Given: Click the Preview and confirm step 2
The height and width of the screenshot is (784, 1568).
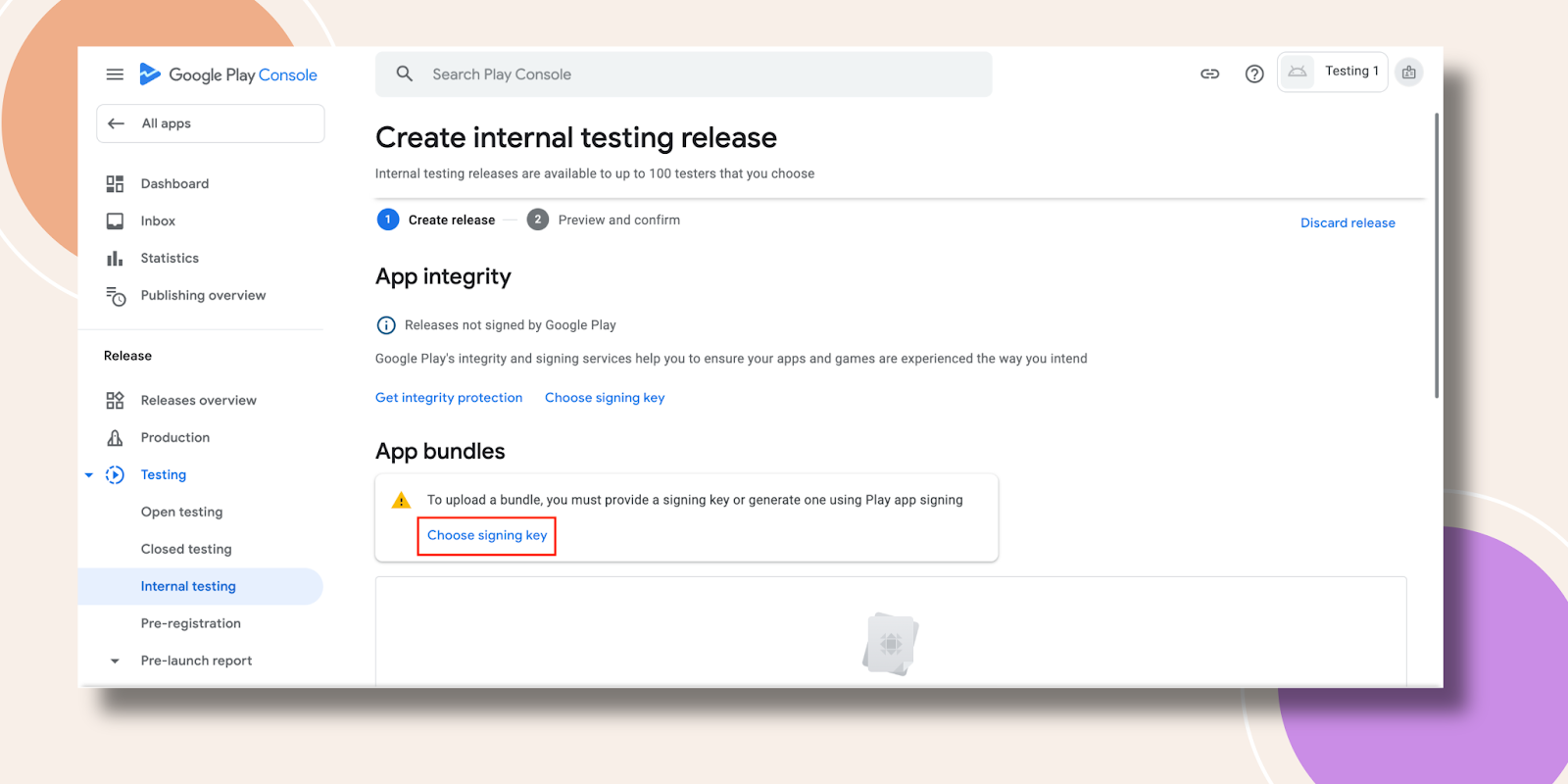Looking at the screenshot, I should click(x=604, y=220).
